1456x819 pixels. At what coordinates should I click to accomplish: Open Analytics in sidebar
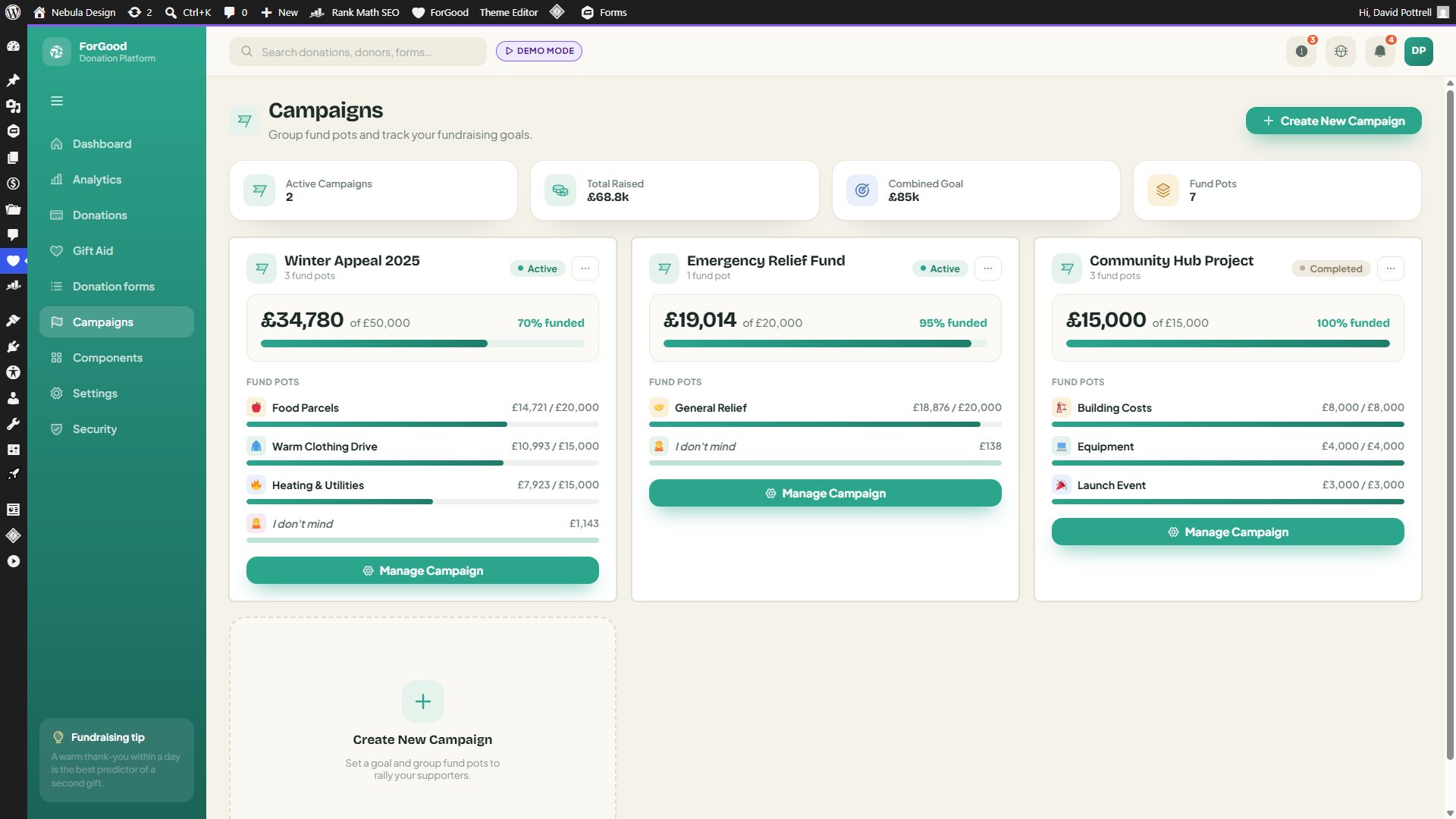click(x=117, y=180)
